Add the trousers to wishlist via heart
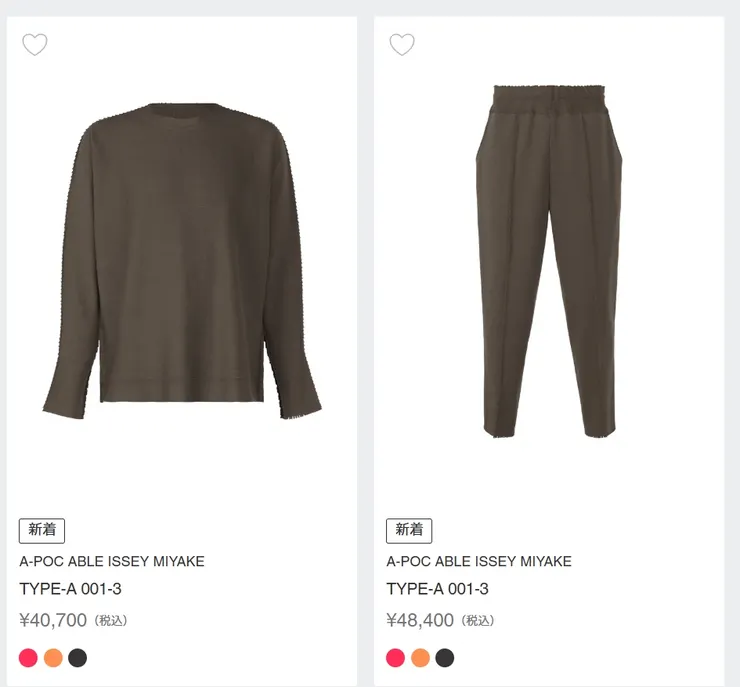The image size is (740, 687). [x=402, y=45]
